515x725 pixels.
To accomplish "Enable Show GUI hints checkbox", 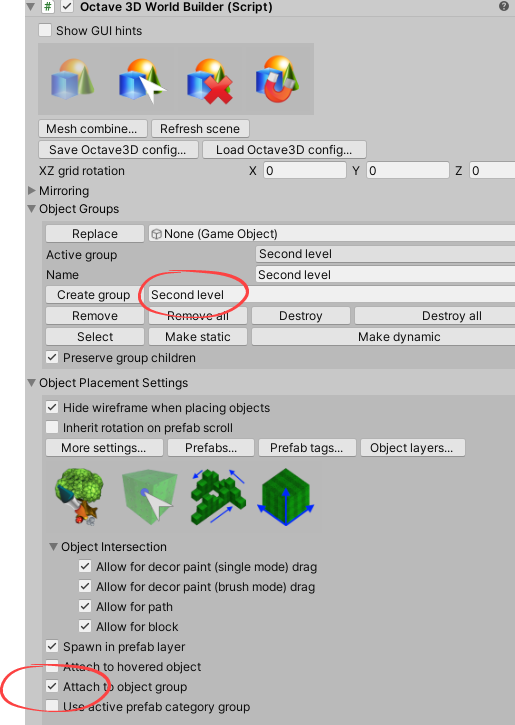I will coord(45,31).
